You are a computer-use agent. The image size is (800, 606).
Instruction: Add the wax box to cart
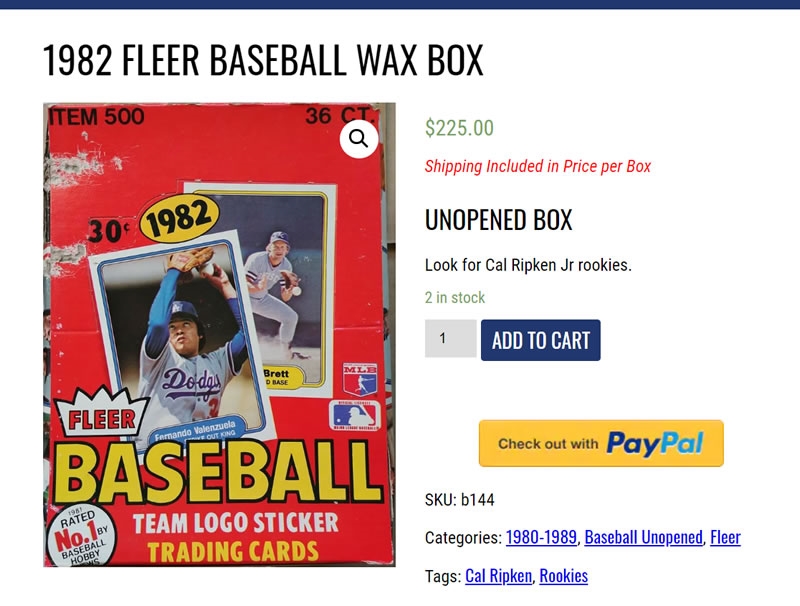click(x=540, y=340)
